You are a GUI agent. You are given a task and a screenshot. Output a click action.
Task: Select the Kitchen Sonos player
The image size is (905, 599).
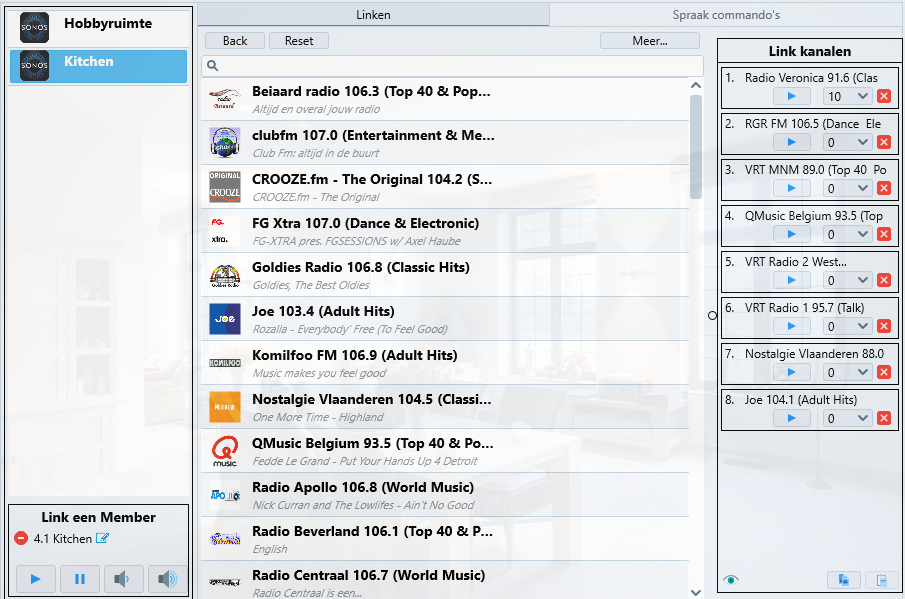(x=98, y=66)
